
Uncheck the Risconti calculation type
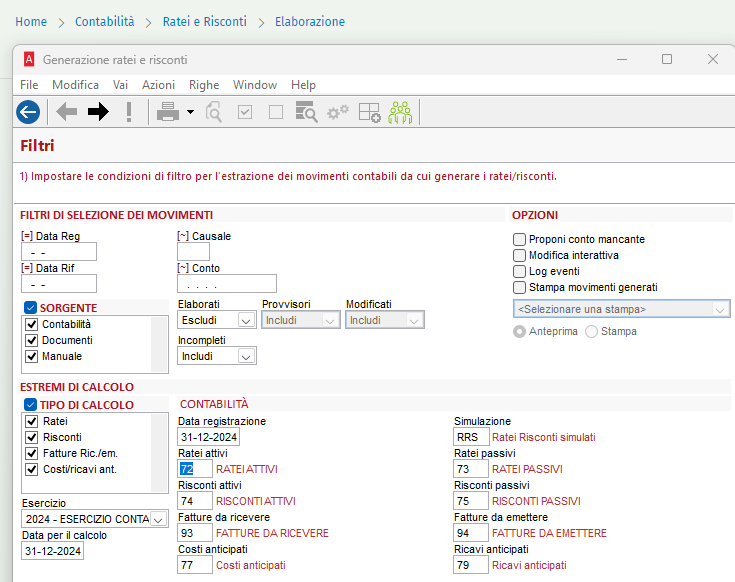(31, 437)
